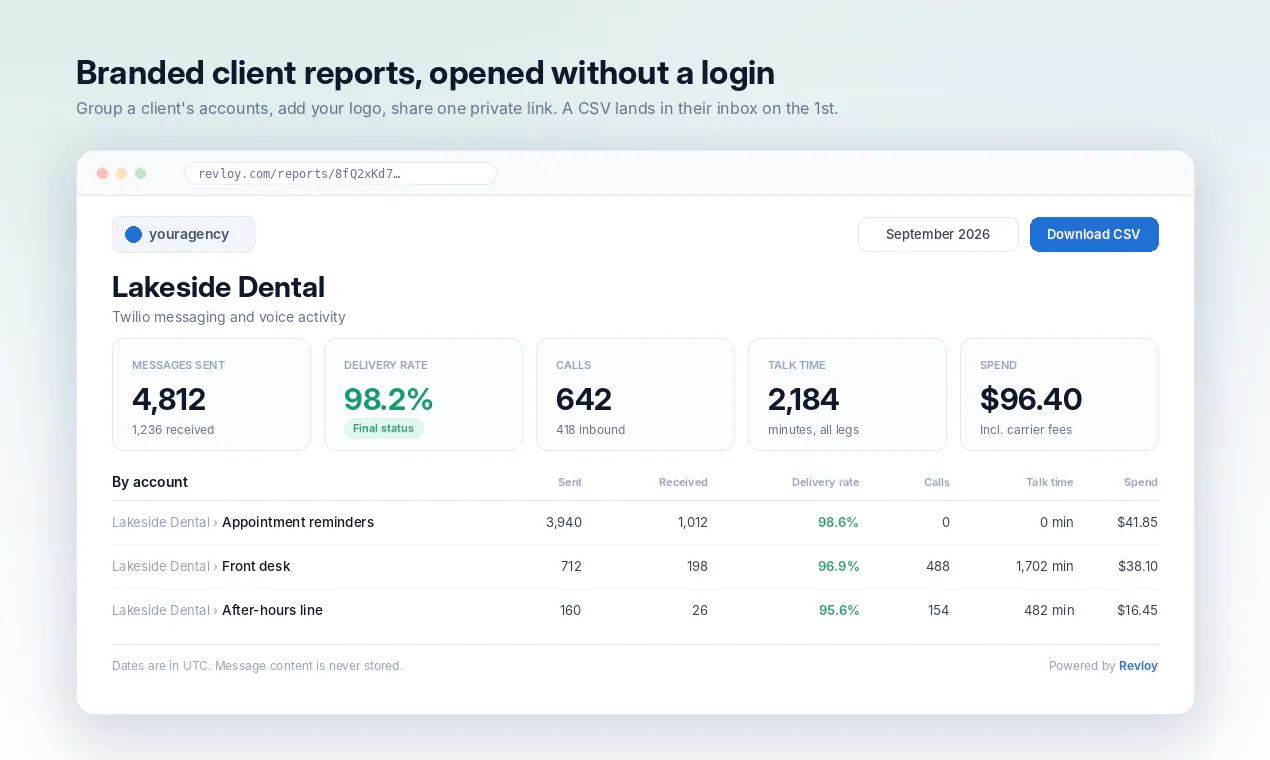Viewport: 1270px width, 760px height.
Task: Click the Lakeside Dental report title
Action: [x=218, y=287]
